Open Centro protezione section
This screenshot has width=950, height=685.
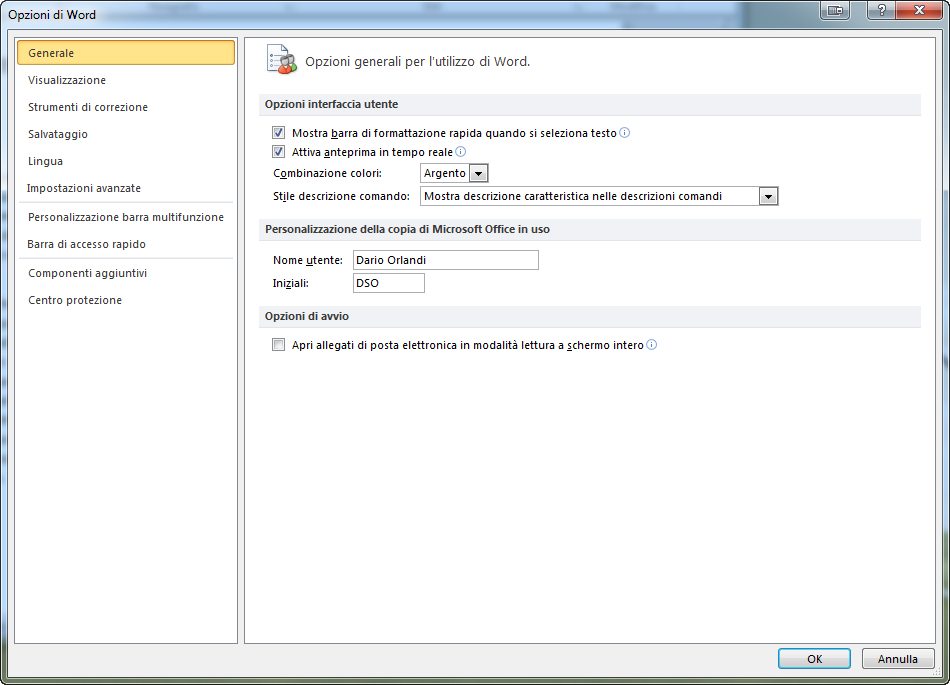(75, 300)
